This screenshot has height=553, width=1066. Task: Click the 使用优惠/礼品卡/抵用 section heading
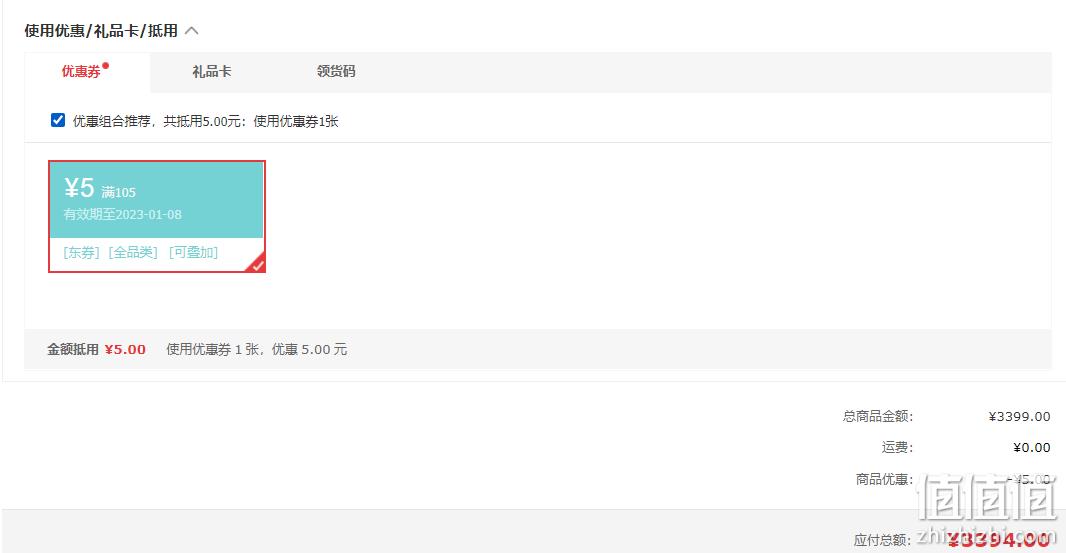101,31
